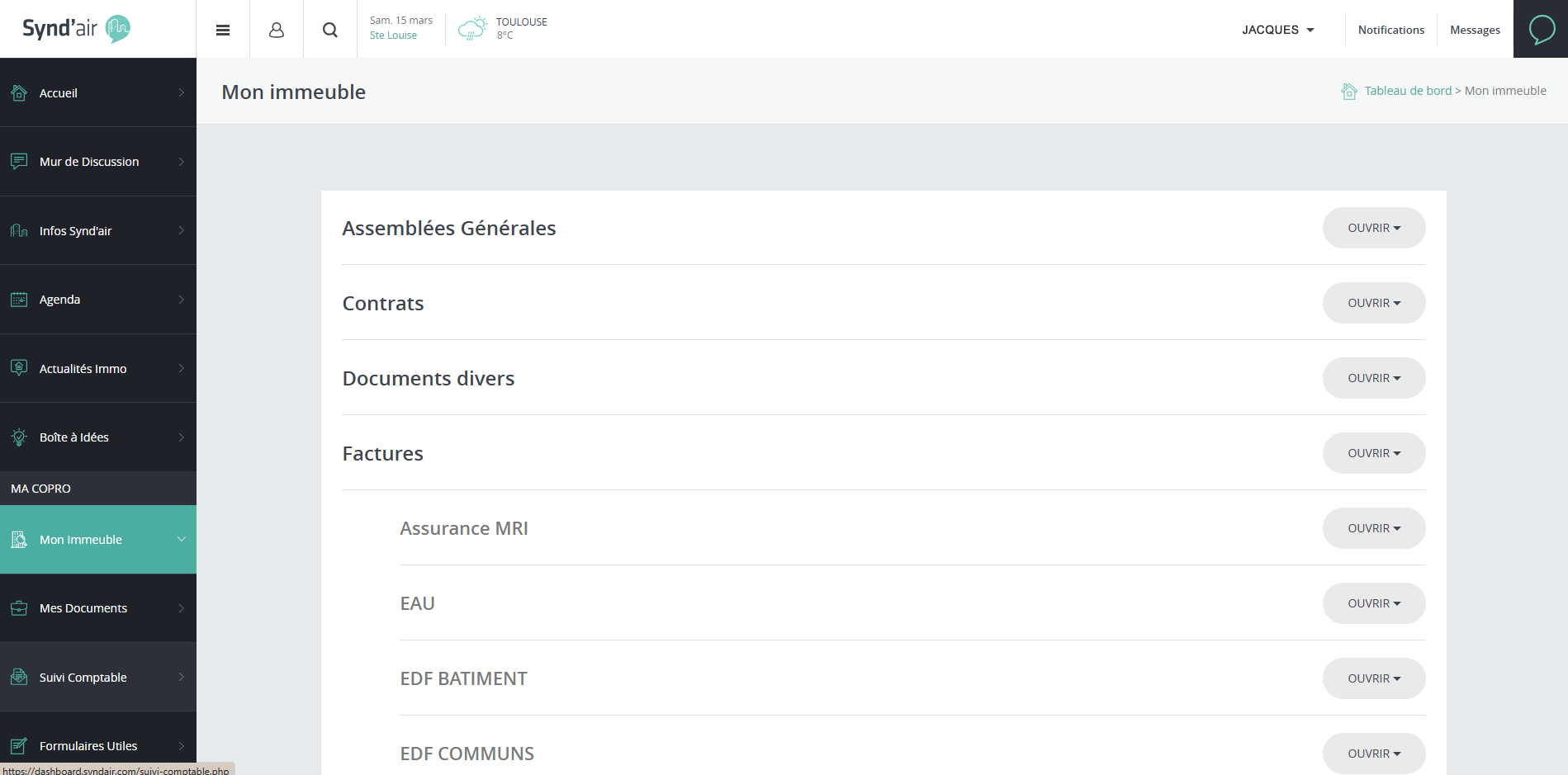Open Notifications in the top bar
The image size is (1568, 775).
1391,30
